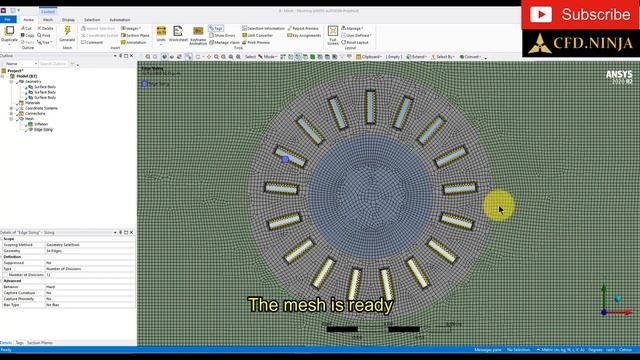Click the Annotation button in Insert group
Screen dimensions: 640x360
click(133, 42)
